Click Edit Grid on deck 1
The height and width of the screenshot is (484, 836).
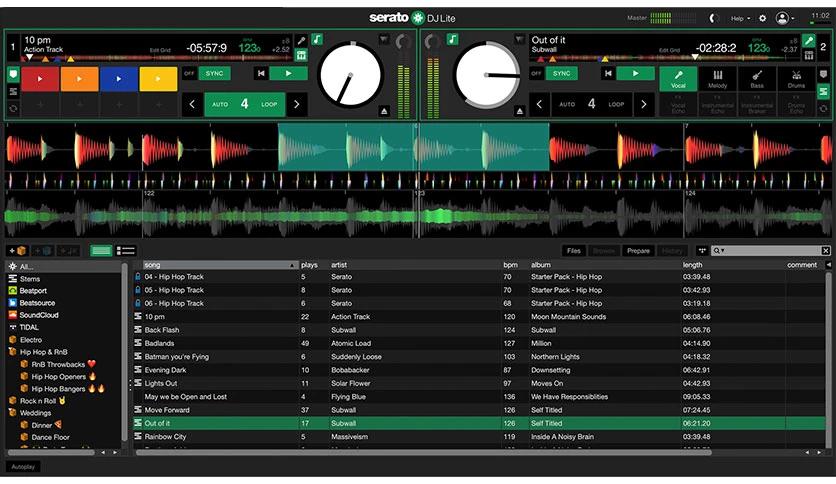pos(160,50)
